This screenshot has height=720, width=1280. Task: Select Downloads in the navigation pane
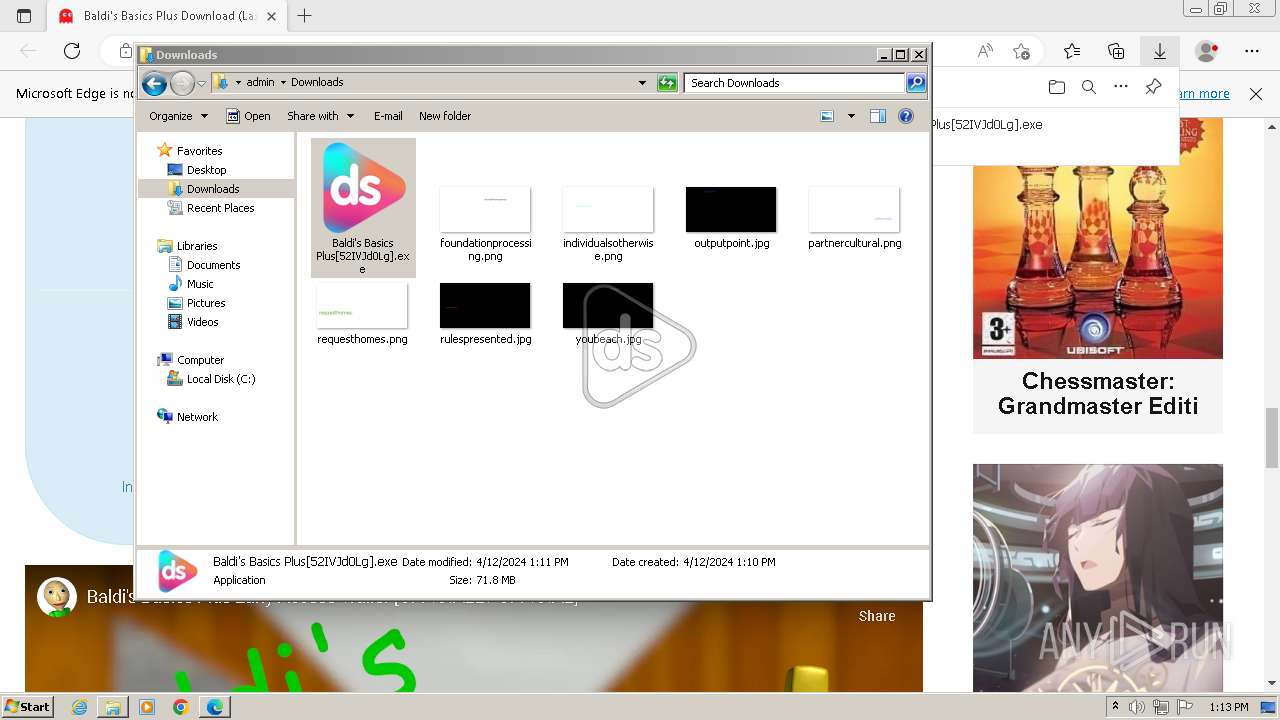(x=213, y=189)
